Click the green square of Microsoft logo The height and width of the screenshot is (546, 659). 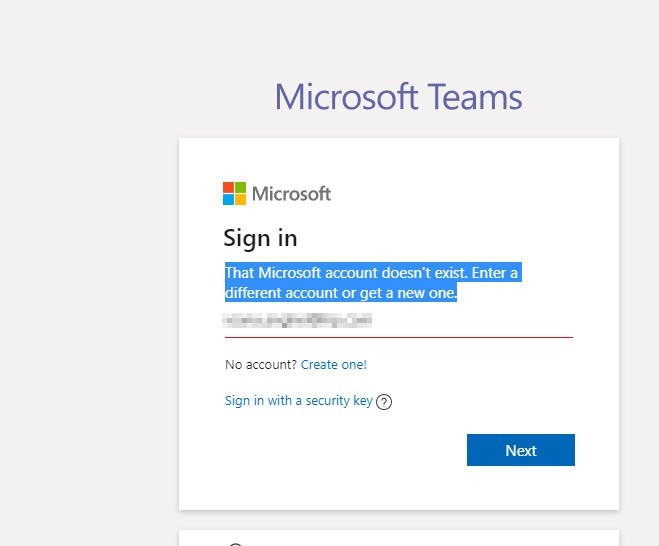240,187
